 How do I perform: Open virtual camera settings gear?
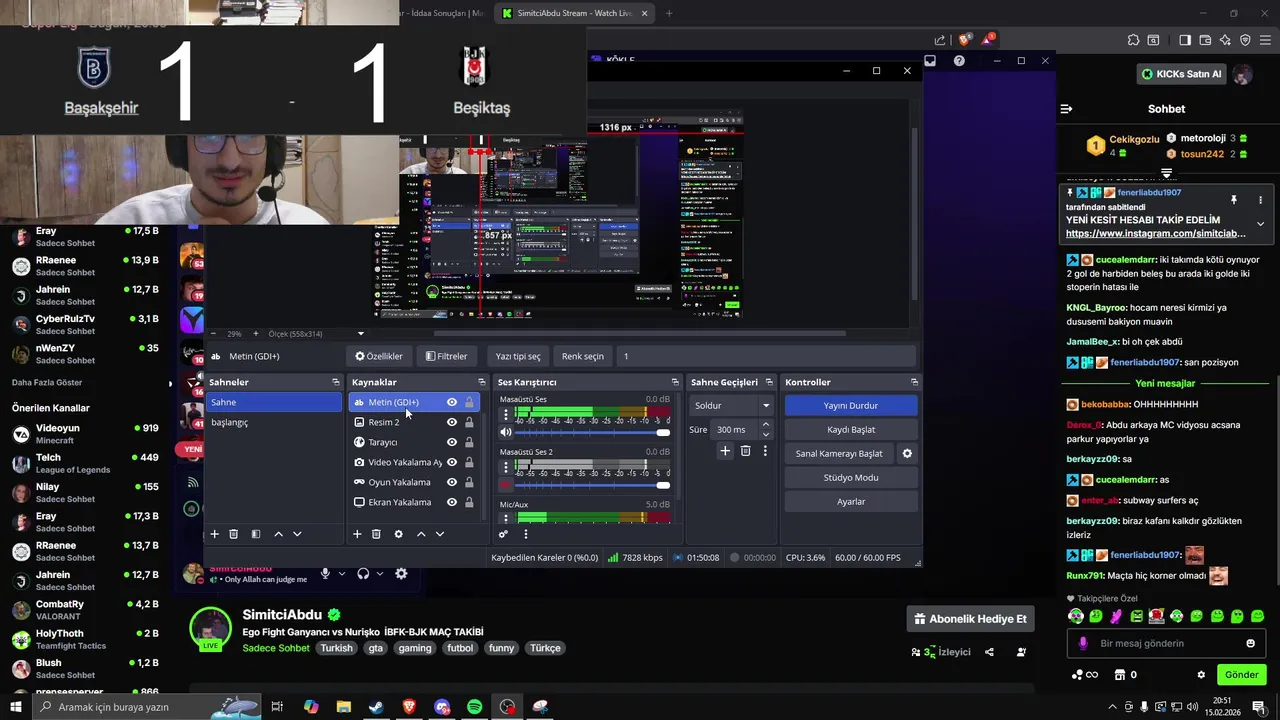[x=907, y=453]
